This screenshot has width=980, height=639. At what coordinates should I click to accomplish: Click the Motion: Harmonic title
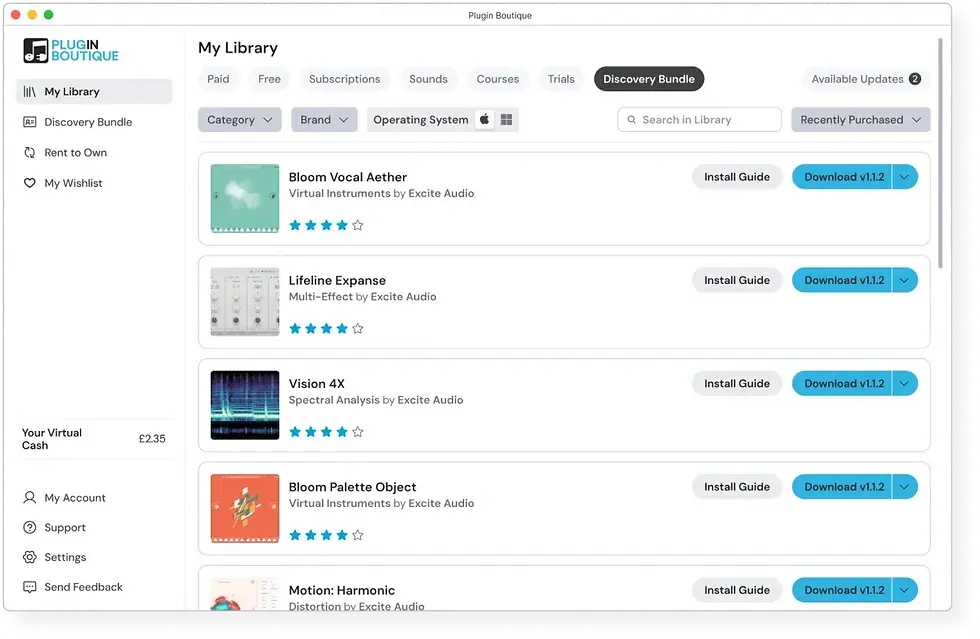[x=342, y=590]
